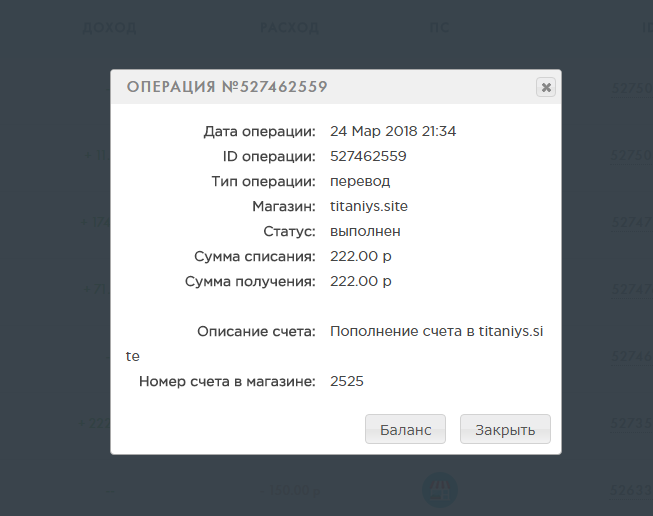Click the shop invoice number 2525

point(346,381)
